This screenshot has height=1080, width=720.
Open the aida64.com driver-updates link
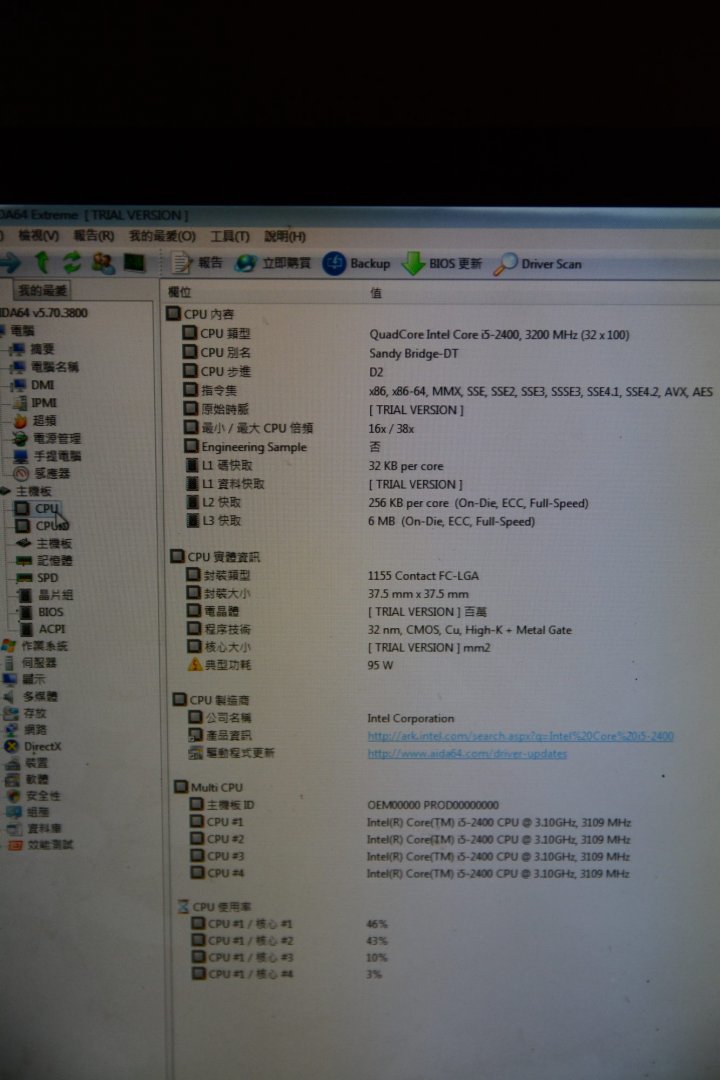tap(466, 754)
